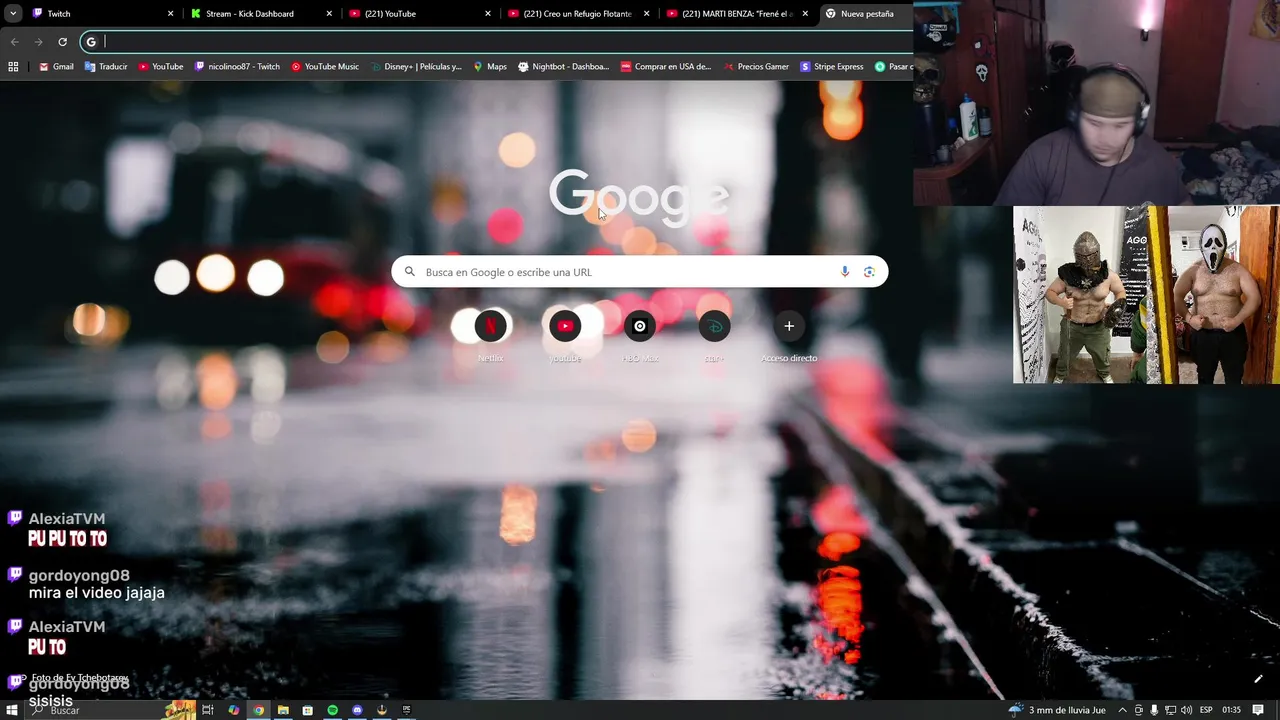Open the rain weather widget

point(1057,710)
